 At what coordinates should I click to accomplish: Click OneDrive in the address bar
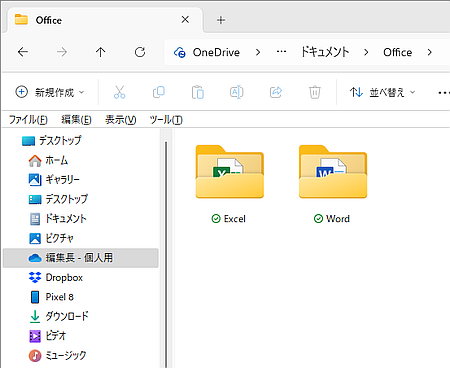point(216,52)
